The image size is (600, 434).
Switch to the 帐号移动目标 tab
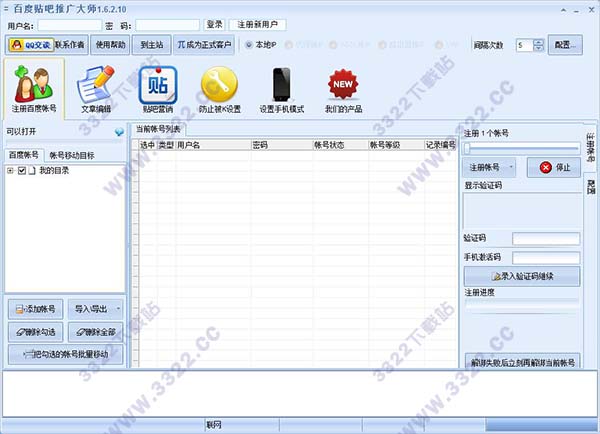click(x=72, y=155)
